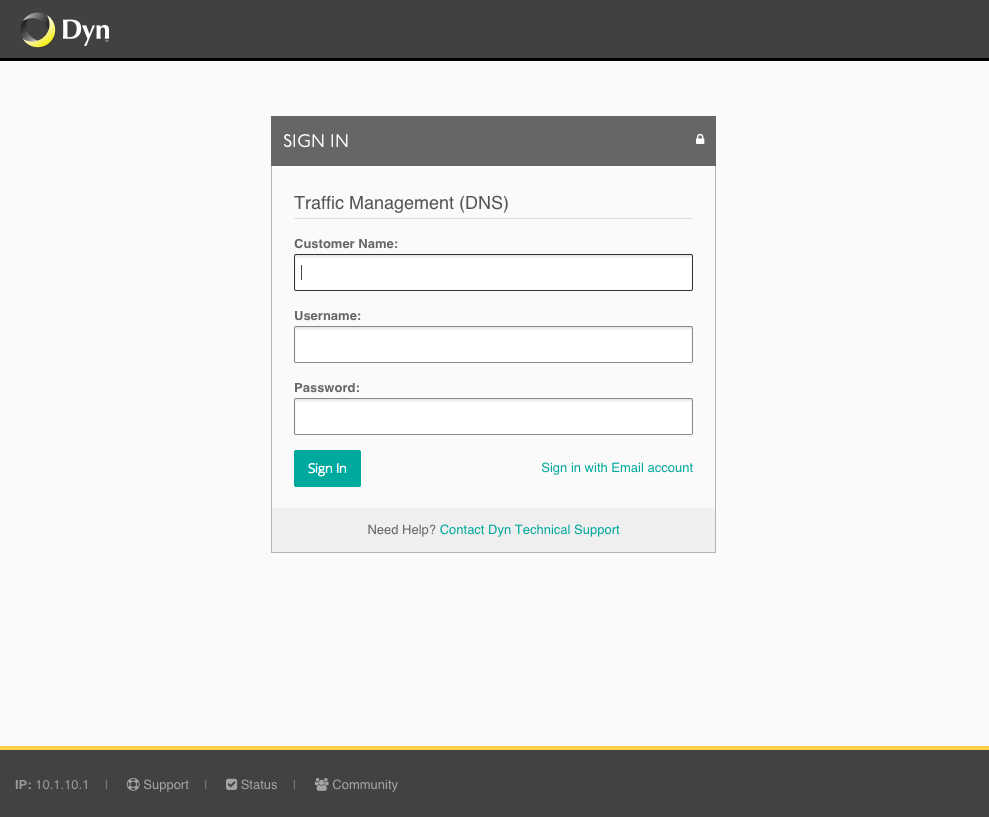Viewport: 989px width, 817px height.
Task: Click the Dyn crescent moon logo icon
Action: pos(37,30)
